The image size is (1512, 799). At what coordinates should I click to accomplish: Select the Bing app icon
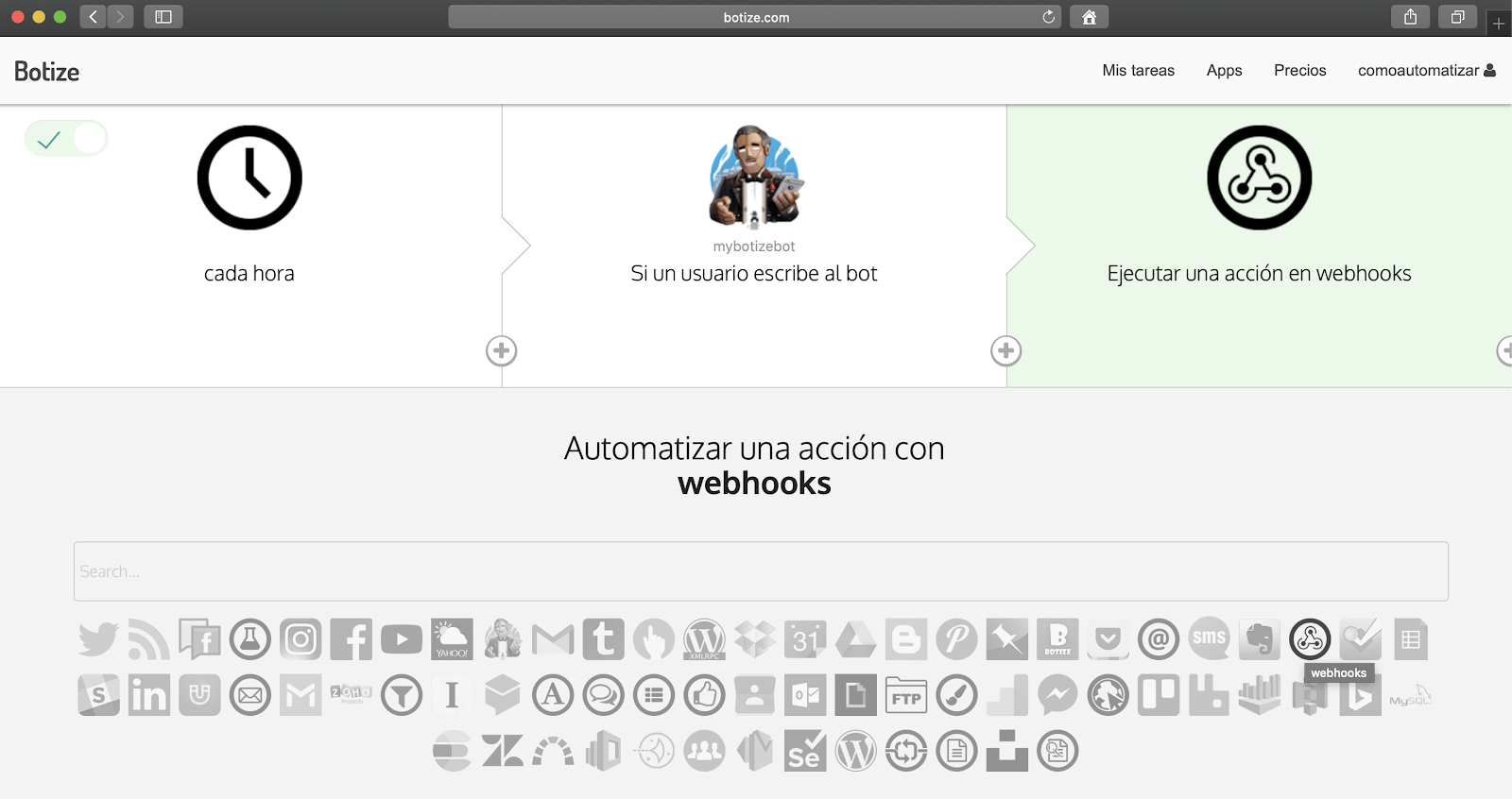click(1360, 695)
